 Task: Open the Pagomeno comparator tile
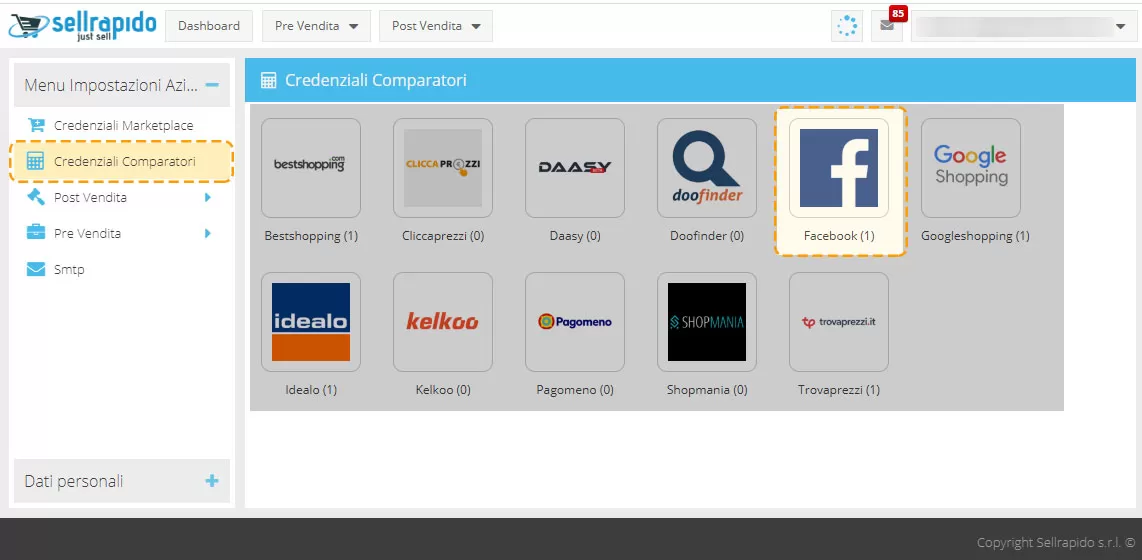pyautogui.click(x=575, y=322)
